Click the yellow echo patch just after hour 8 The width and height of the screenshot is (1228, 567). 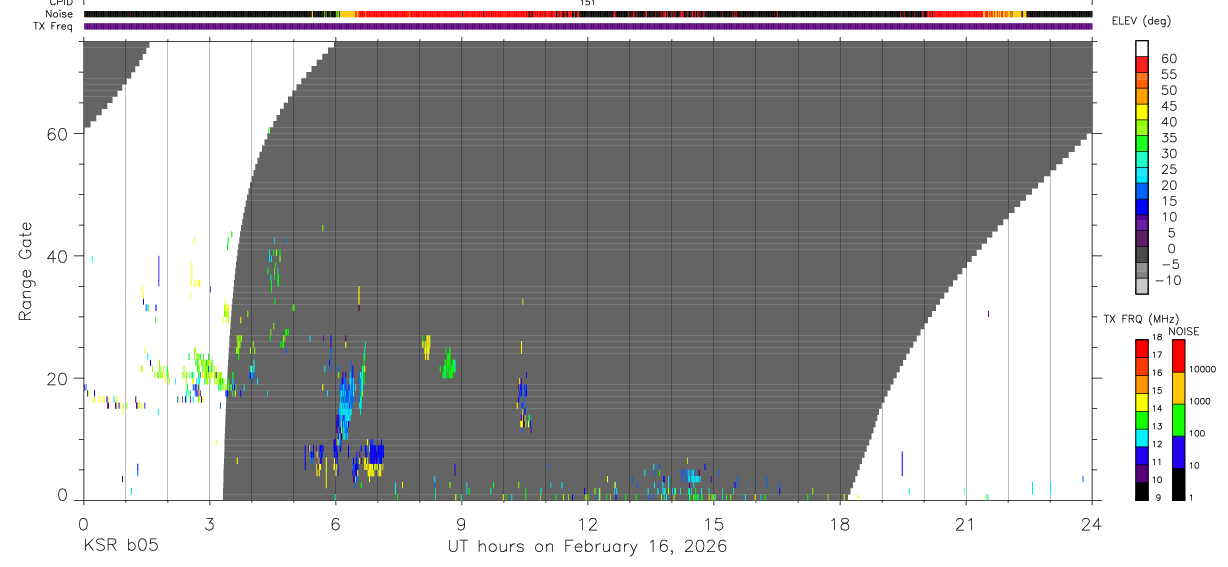pos(427,347)
